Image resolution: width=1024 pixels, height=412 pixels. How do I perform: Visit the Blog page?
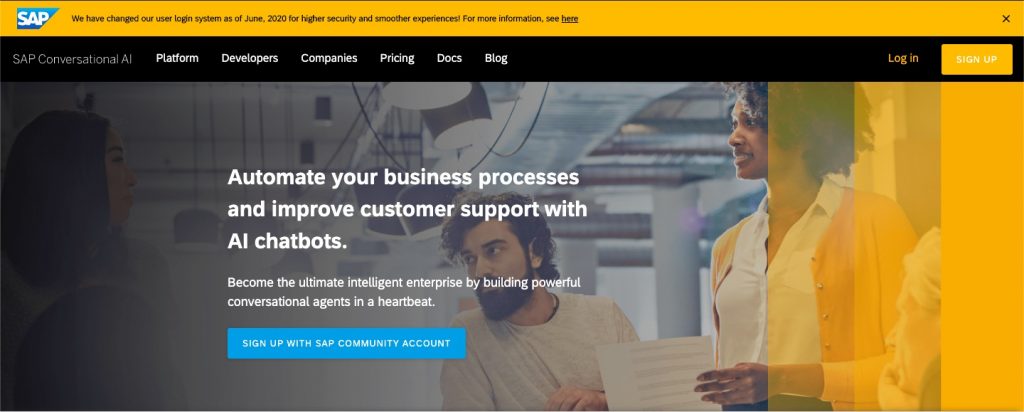pos(496,58)
